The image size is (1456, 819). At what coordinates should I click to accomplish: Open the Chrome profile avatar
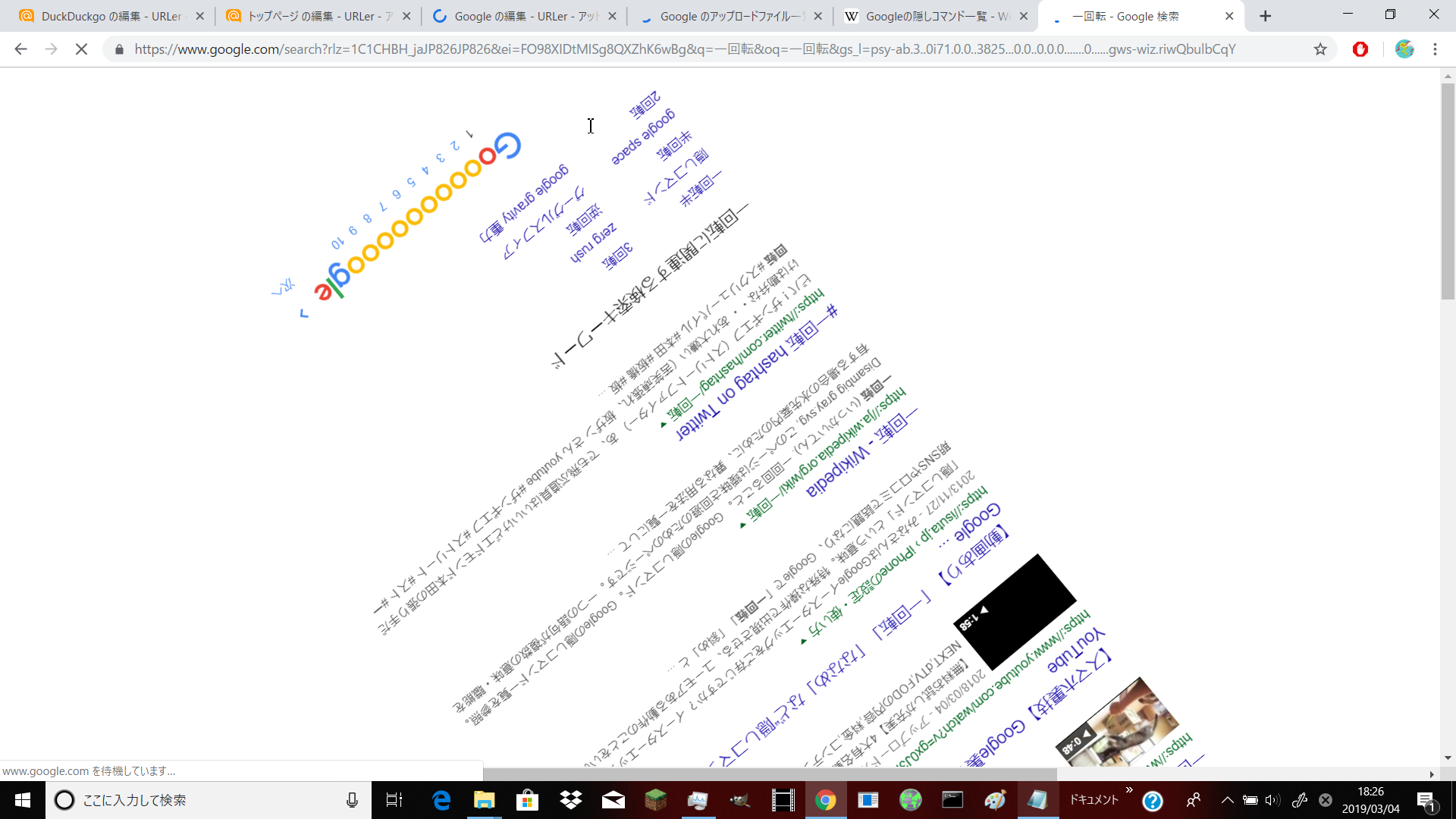pos(1404,49)
